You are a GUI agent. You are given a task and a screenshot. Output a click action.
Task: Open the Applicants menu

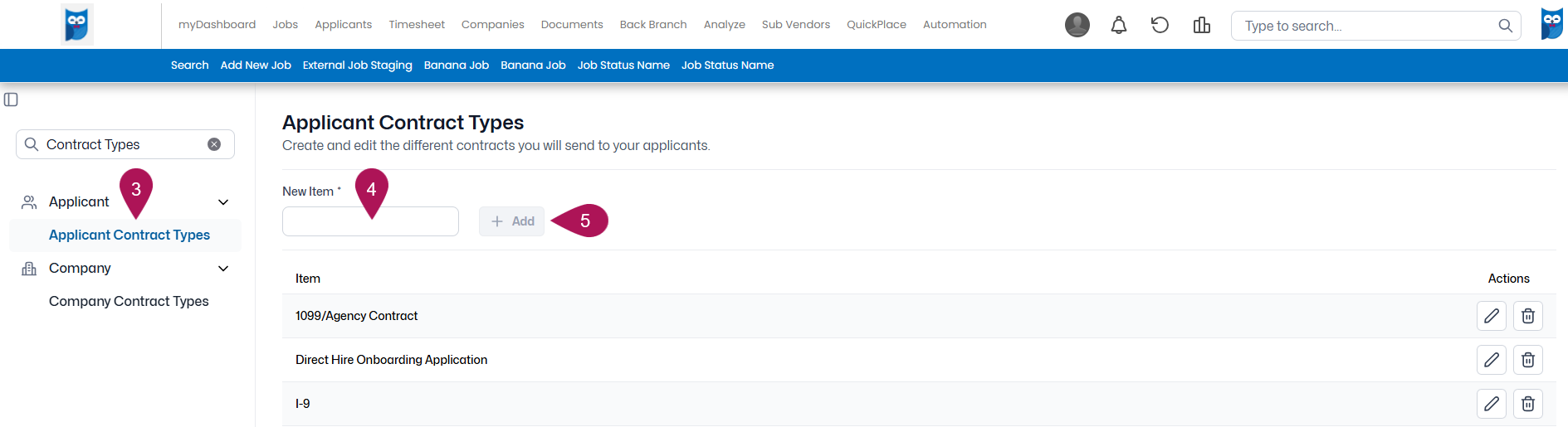(x=343, y=25)
